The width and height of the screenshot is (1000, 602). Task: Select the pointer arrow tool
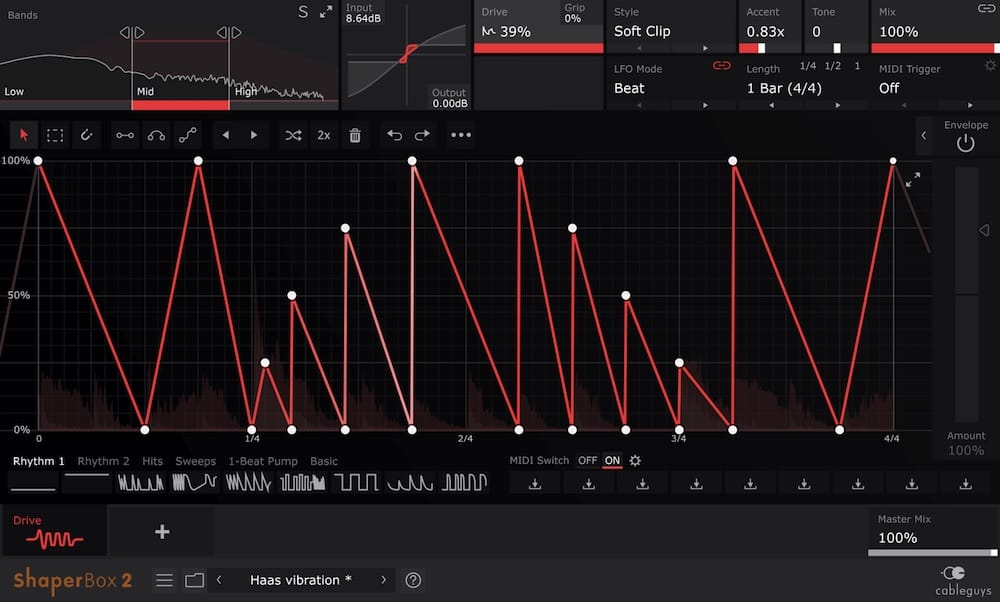tap(24, 135)
